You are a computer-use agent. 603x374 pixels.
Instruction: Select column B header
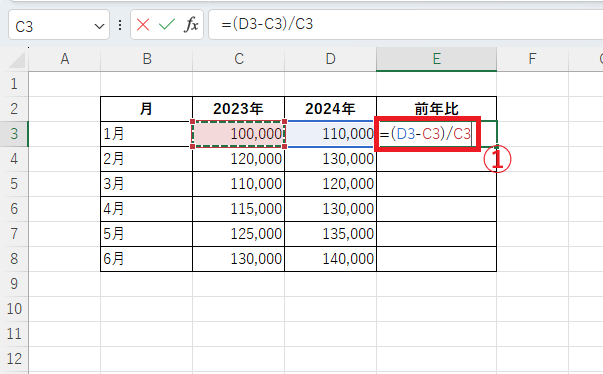(x=147, y=59)
